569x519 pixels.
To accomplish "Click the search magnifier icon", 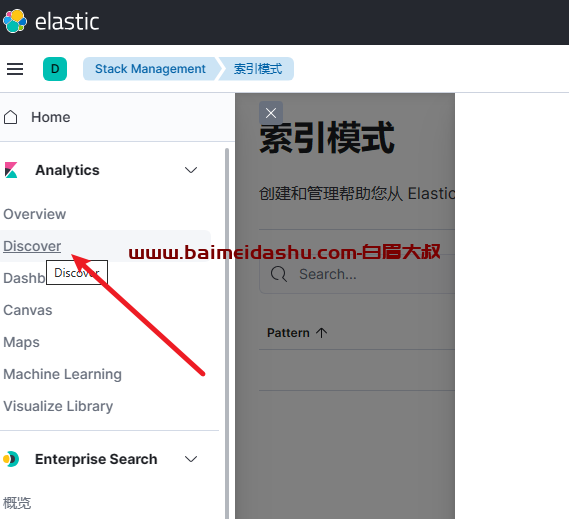I will pos(279,274).
